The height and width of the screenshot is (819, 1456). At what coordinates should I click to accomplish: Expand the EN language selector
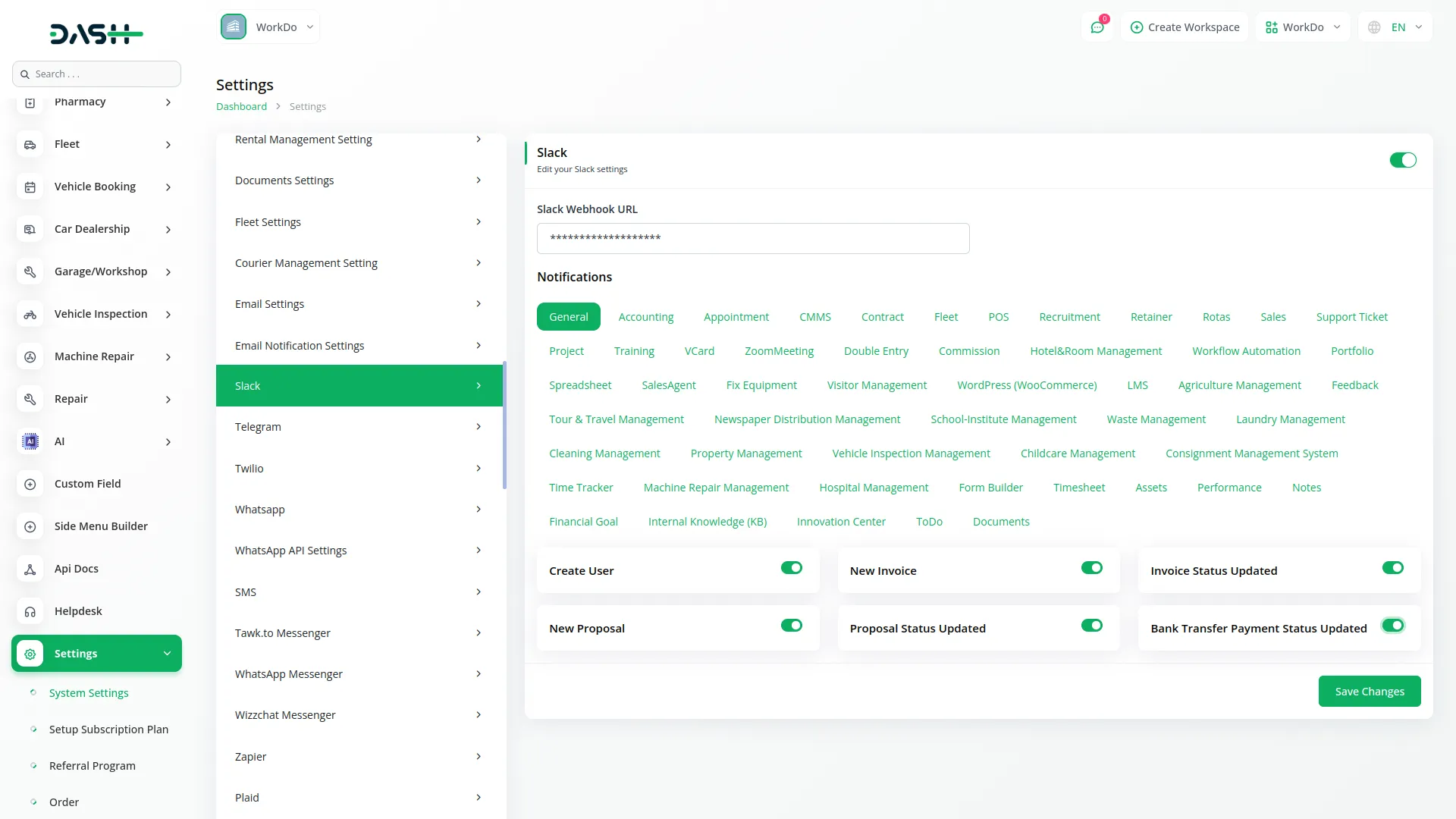coord(1395,27)
